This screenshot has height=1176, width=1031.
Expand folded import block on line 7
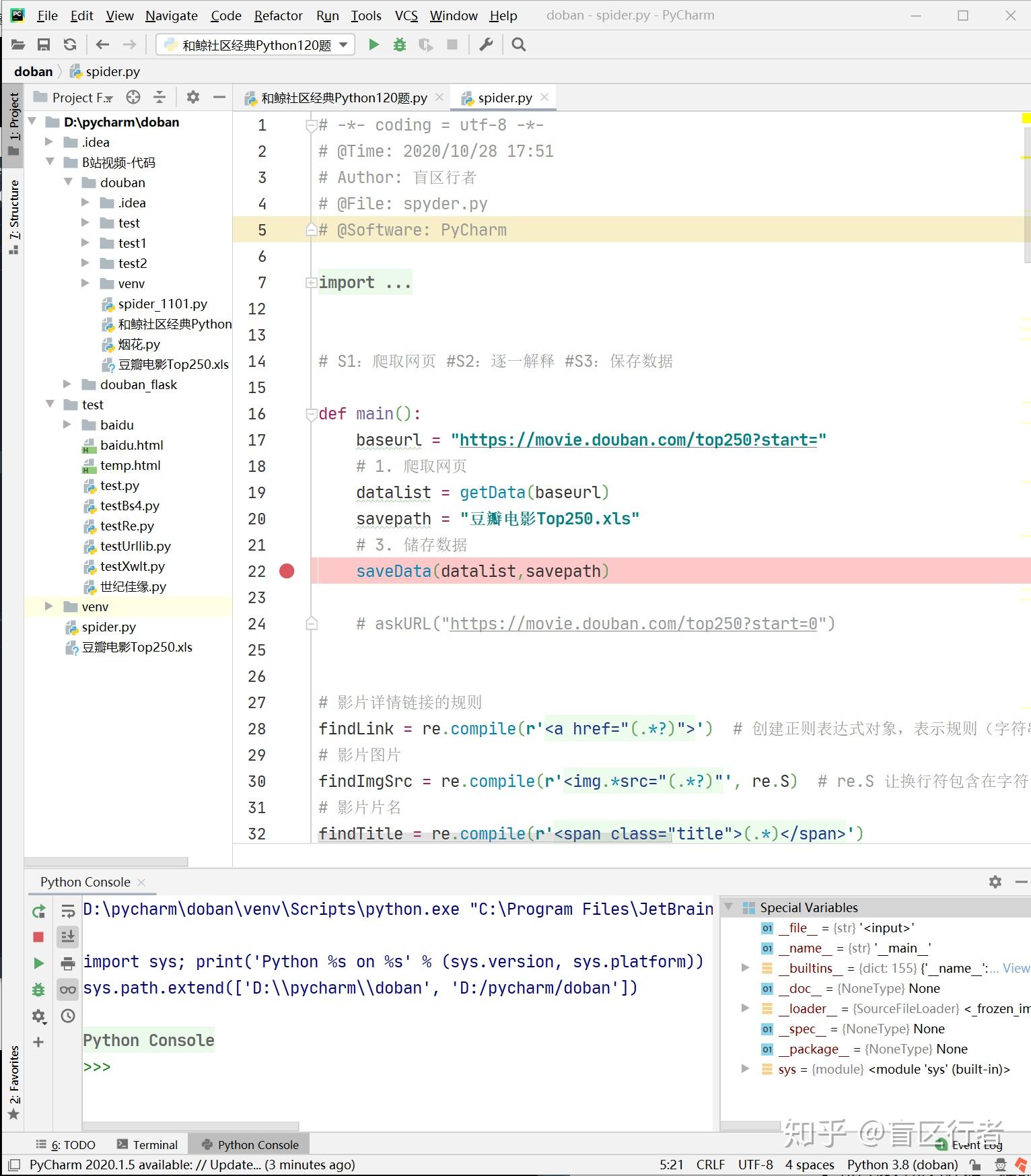[311, 283]
